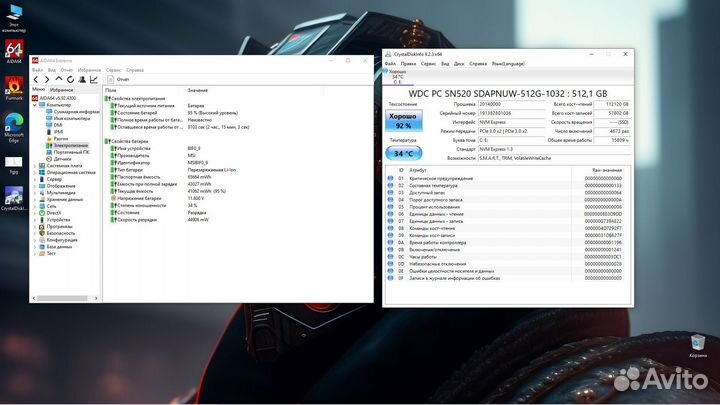Expand the DirectX tree node
Viewport: 720px width, 405px height.
tap(35, 213)
